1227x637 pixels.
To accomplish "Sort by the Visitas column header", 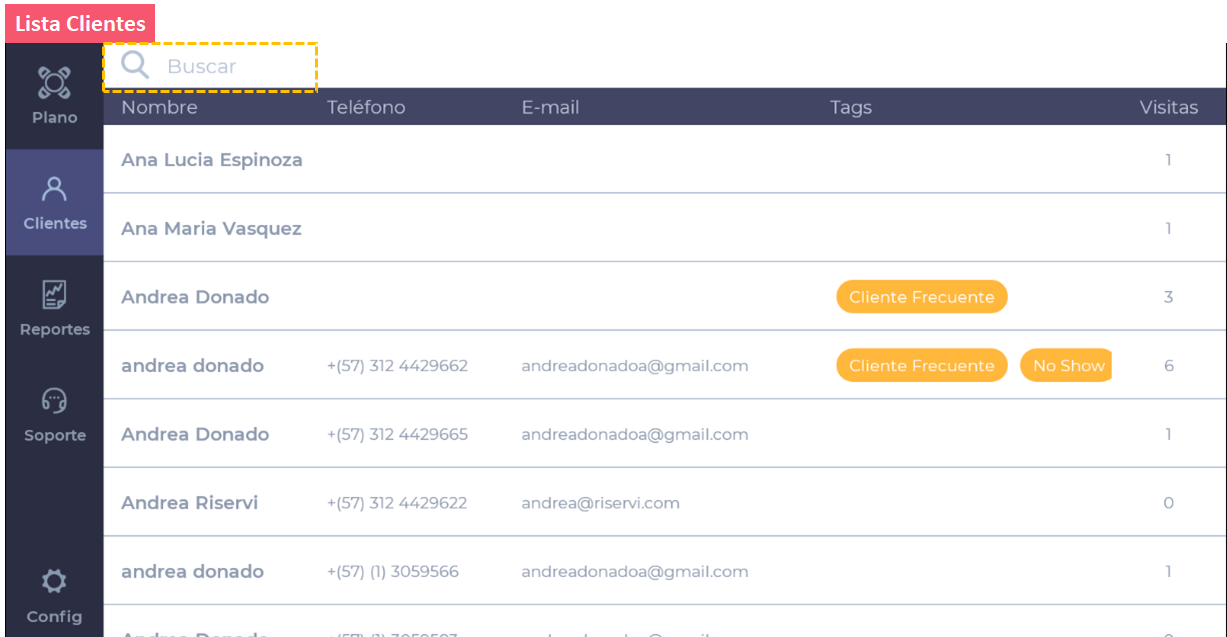I will [1168, 107].
